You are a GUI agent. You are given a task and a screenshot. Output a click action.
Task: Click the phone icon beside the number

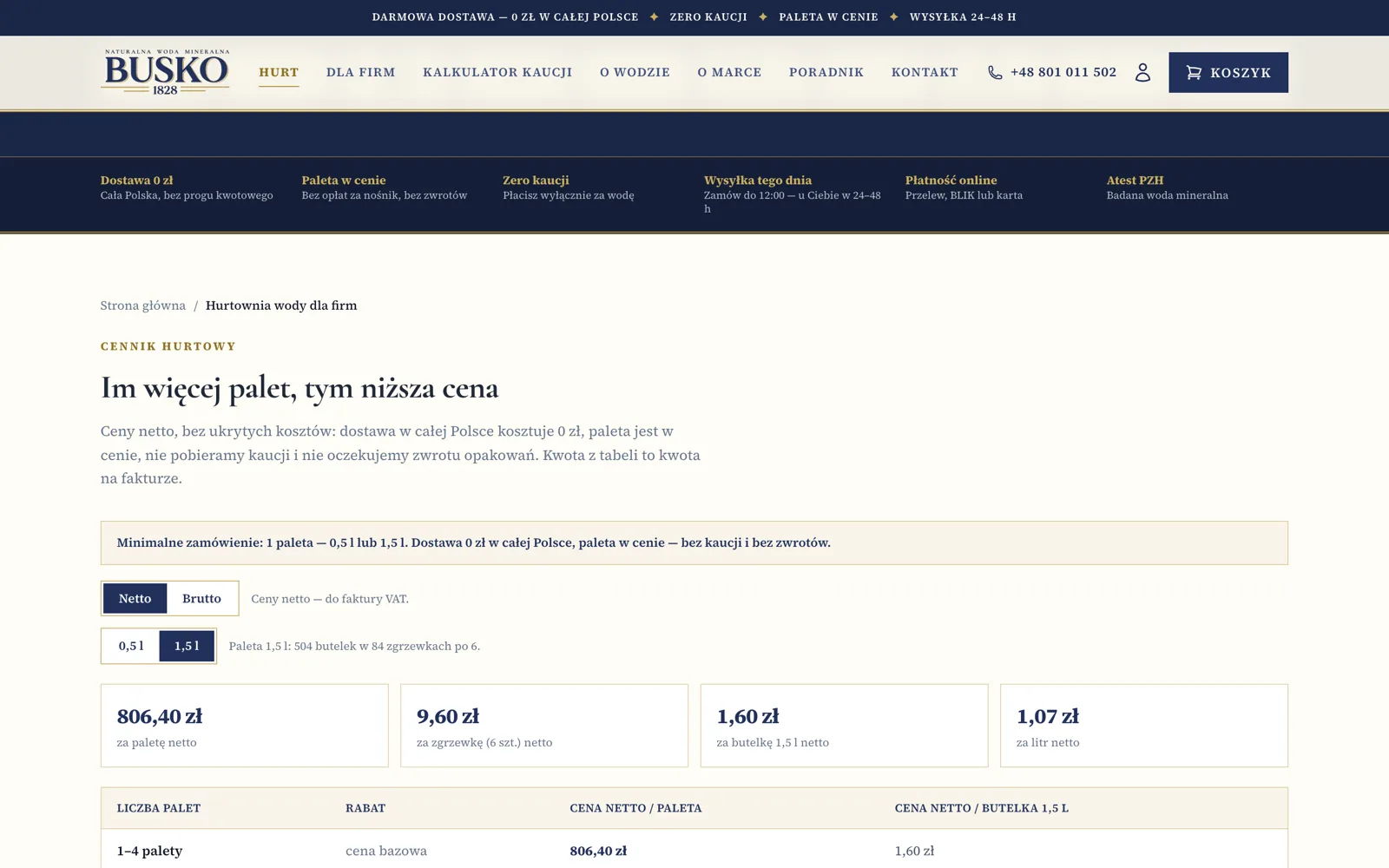[995, 73]
